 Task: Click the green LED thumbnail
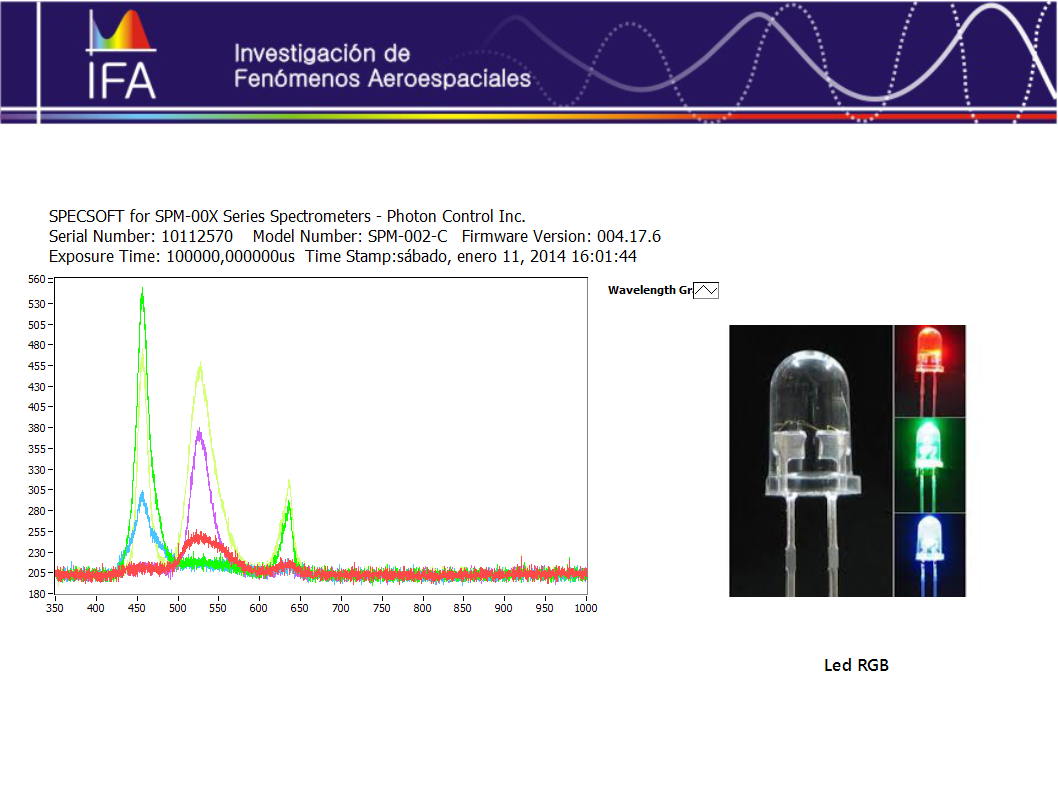pos(930,465)
